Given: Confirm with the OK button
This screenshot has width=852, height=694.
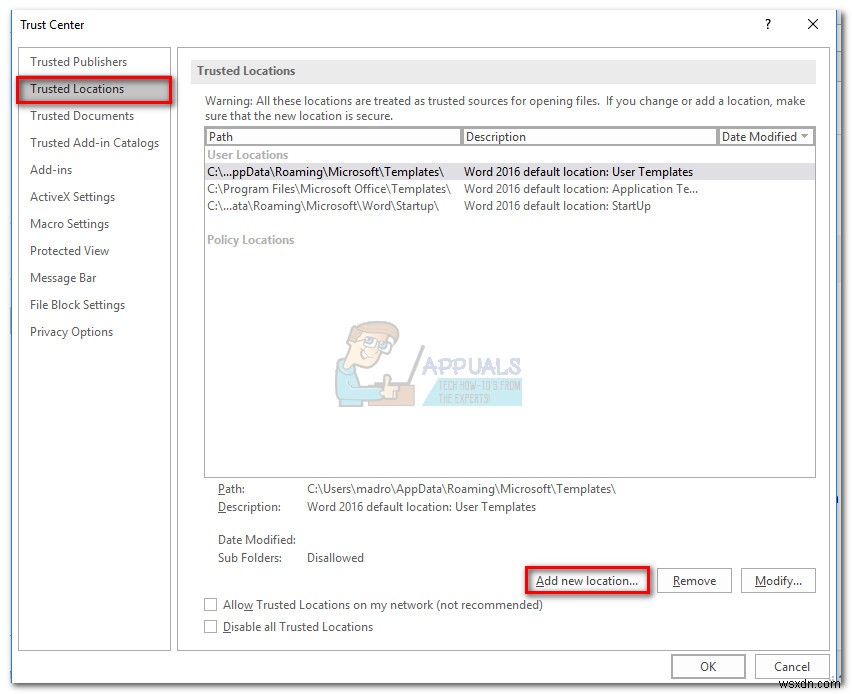Looking at the screenshot, I should [707, 666].
